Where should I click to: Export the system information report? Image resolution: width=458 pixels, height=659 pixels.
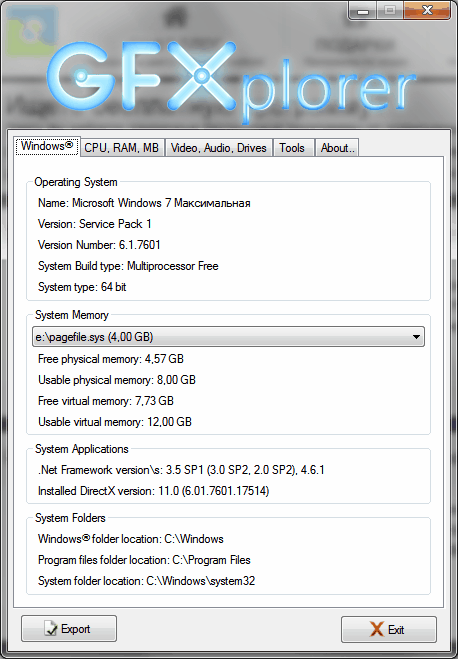coord(69,629)
